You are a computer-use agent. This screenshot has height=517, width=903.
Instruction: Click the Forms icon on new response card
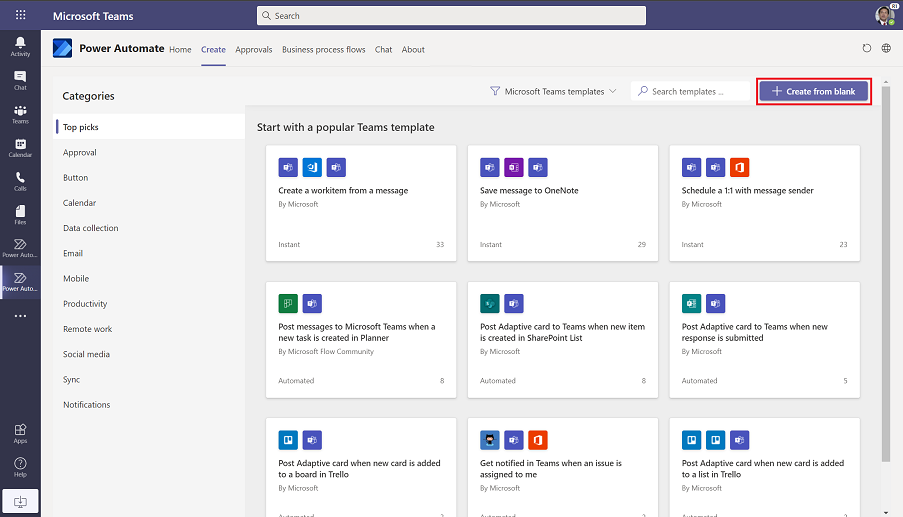691,303
